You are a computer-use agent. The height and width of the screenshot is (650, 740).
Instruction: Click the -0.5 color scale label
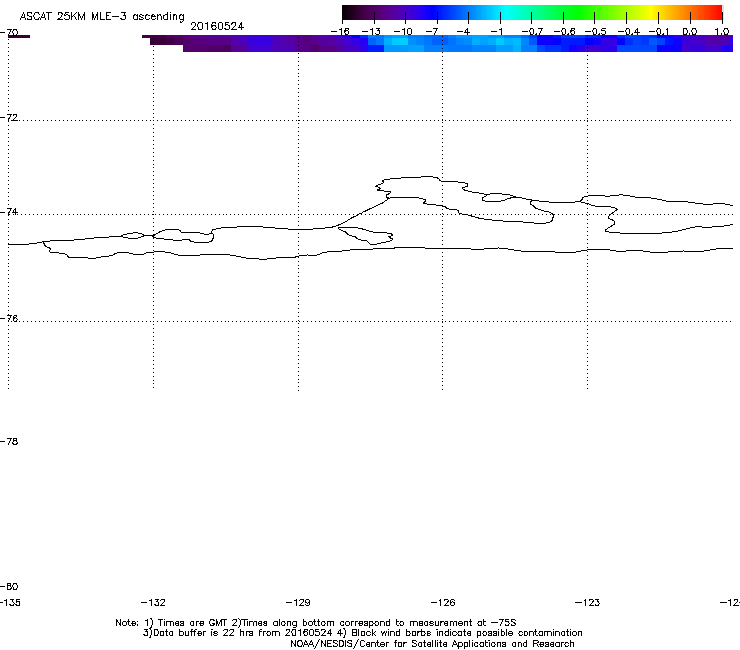point(596,32)
